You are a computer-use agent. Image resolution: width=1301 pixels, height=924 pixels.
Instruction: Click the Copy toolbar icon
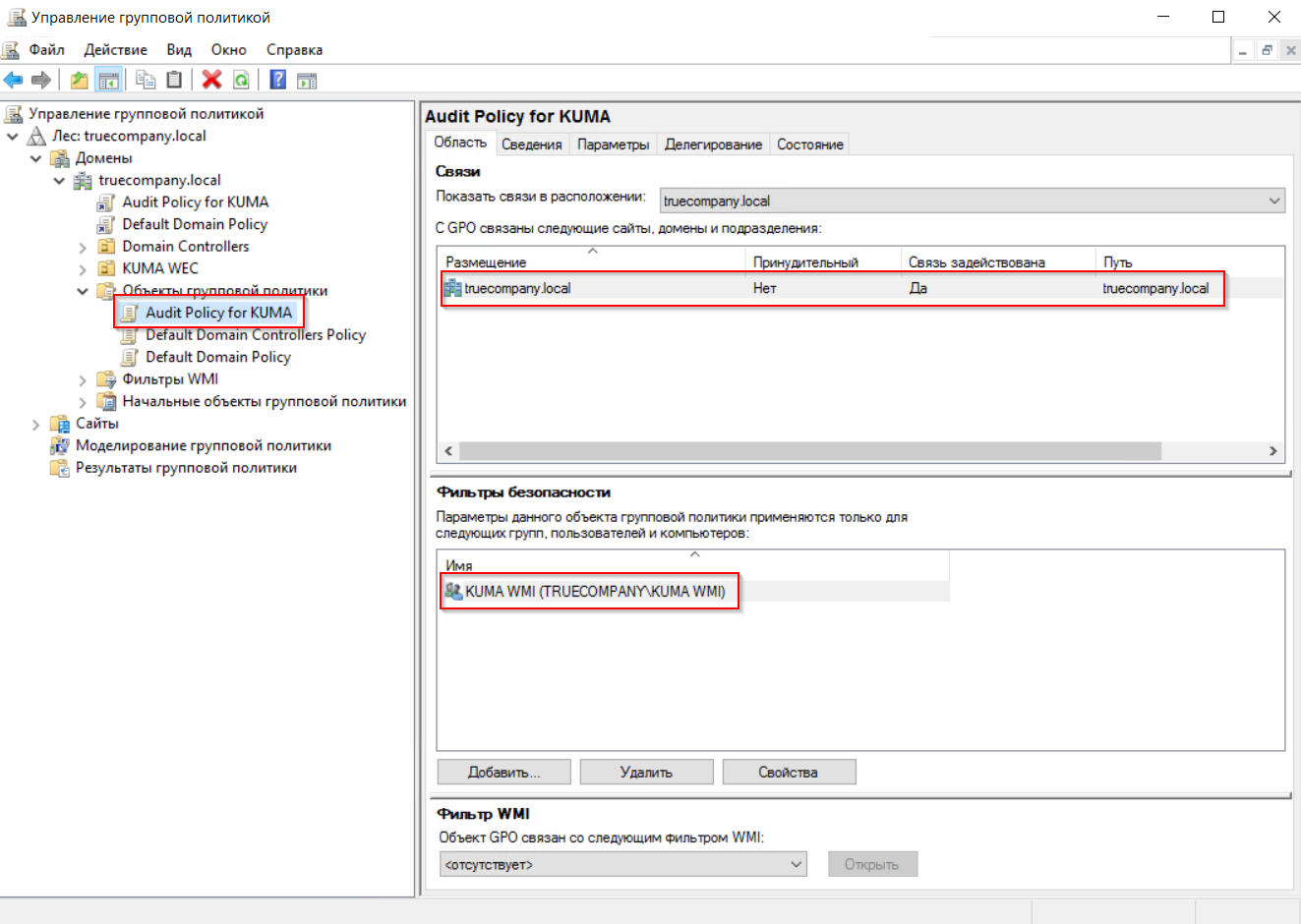[146, 80]
